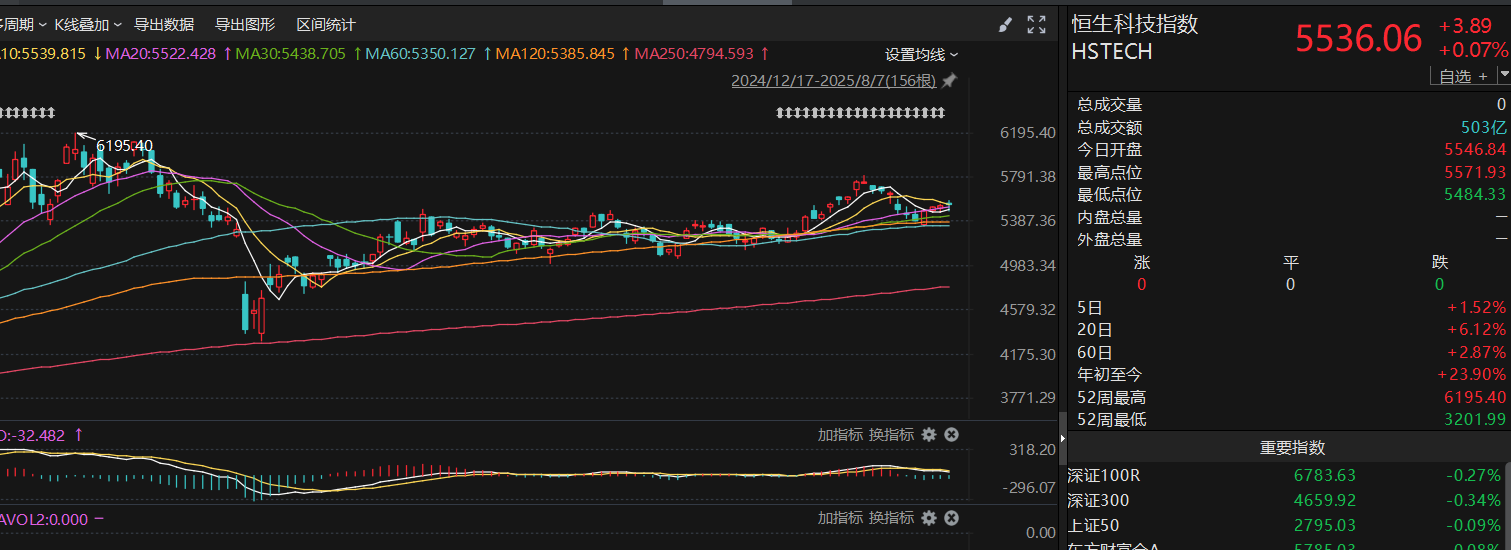Select the 最低点位 value 5484.33
This screenshot has height=550, width=1511.
tap(1475, 194)
